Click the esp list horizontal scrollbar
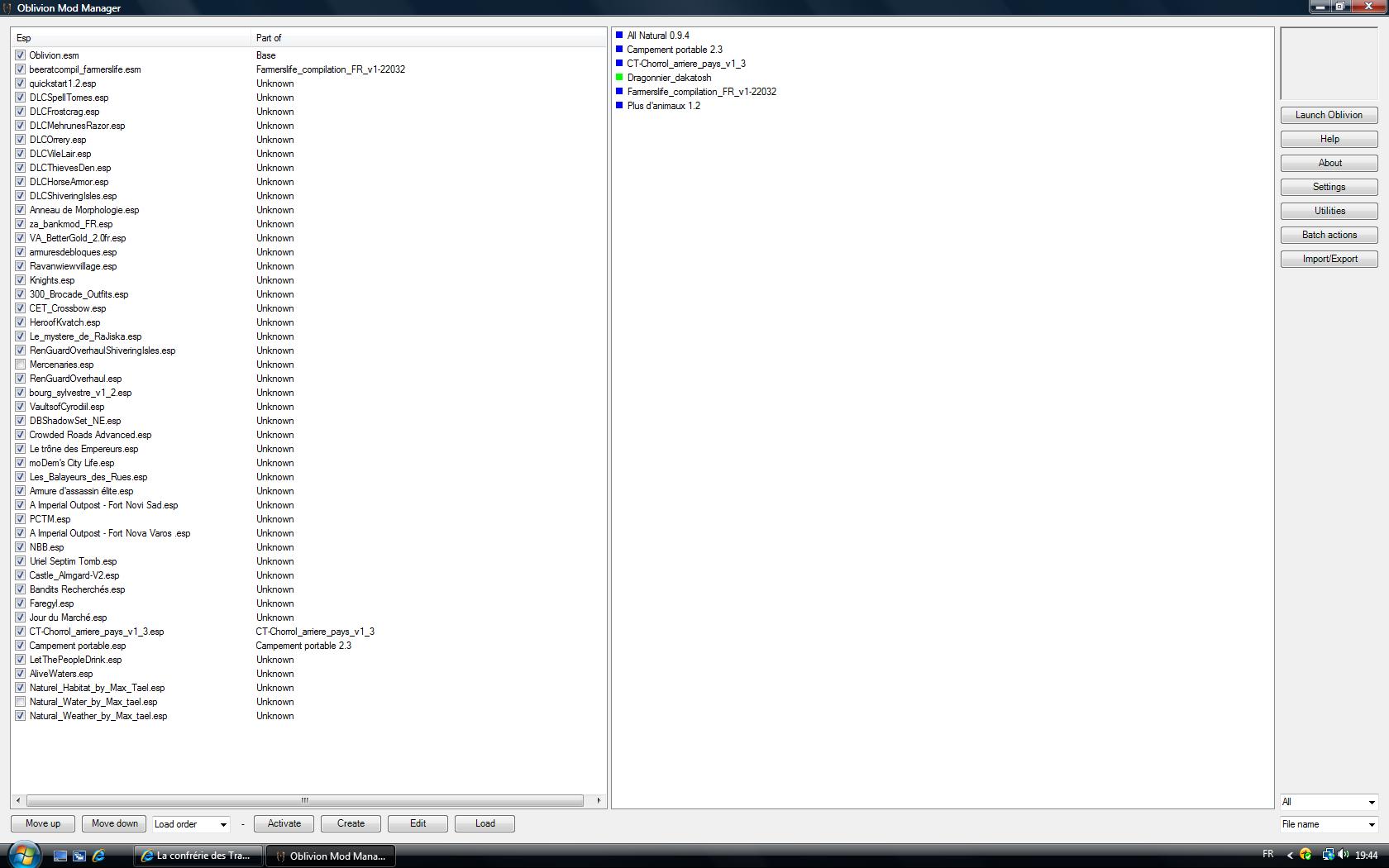 304,800
